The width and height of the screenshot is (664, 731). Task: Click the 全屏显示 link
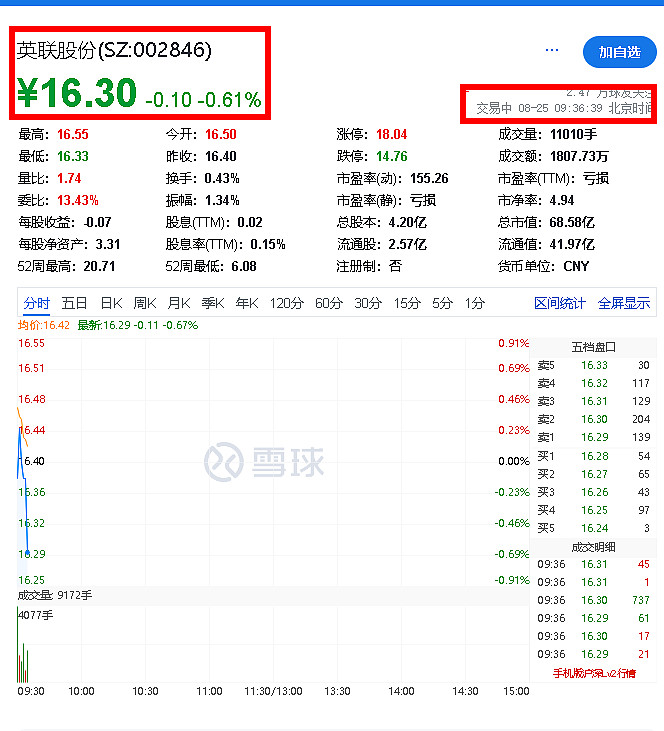tap(624, 303)
